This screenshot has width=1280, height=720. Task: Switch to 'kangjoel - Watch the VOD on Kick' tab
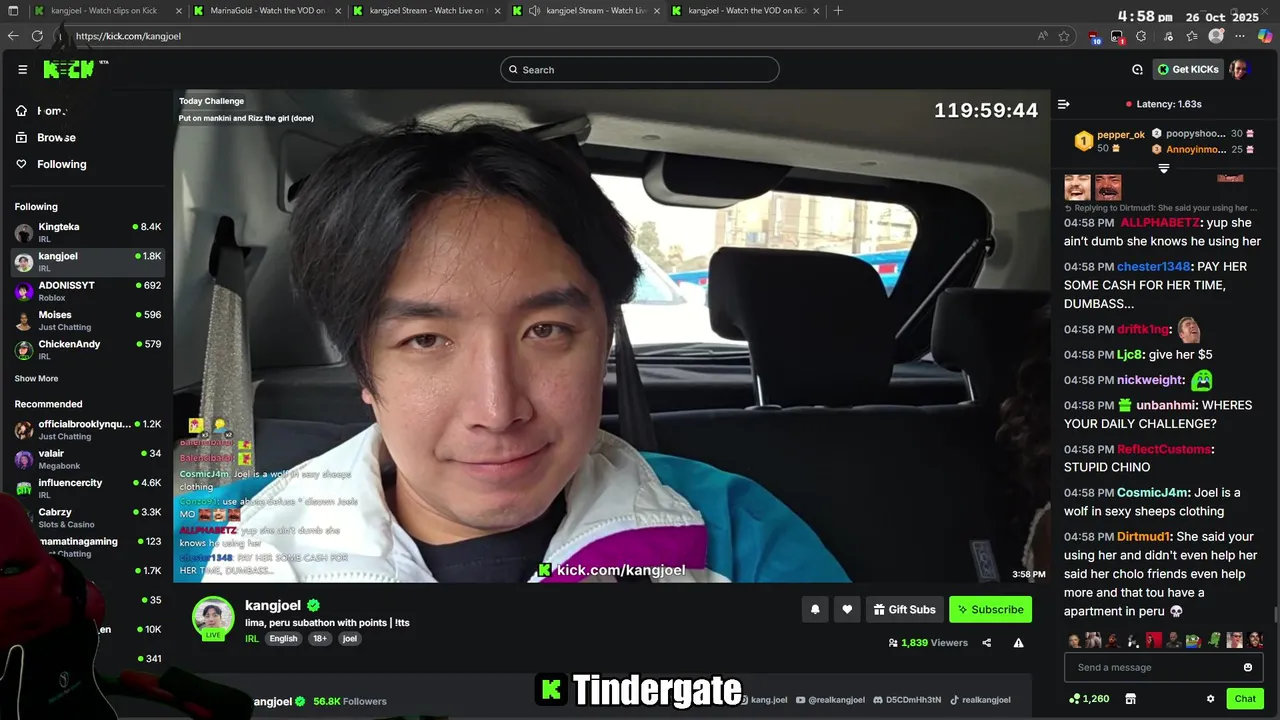[x=746, y=11]
